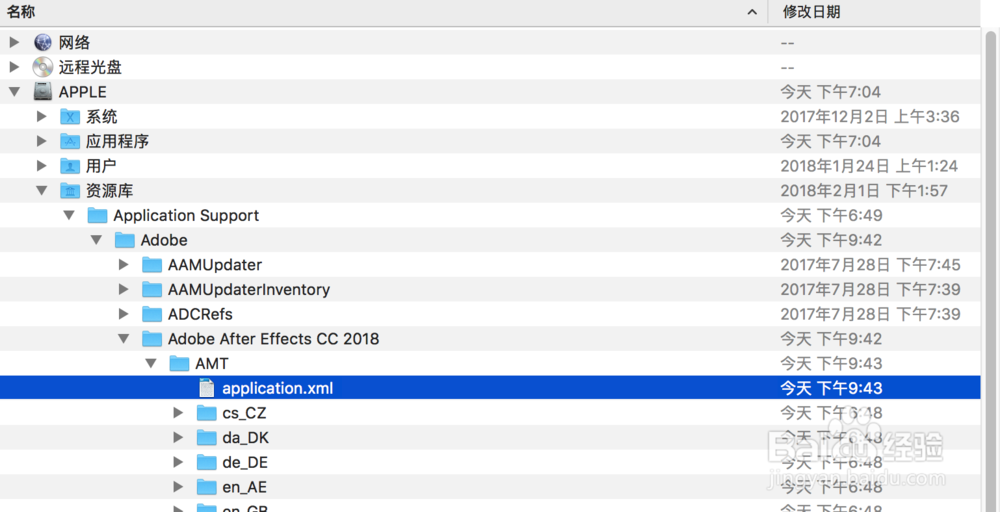Expand the de_DE folder
1000x512 pixels.
pyautogui.click(x=179, y=462)
